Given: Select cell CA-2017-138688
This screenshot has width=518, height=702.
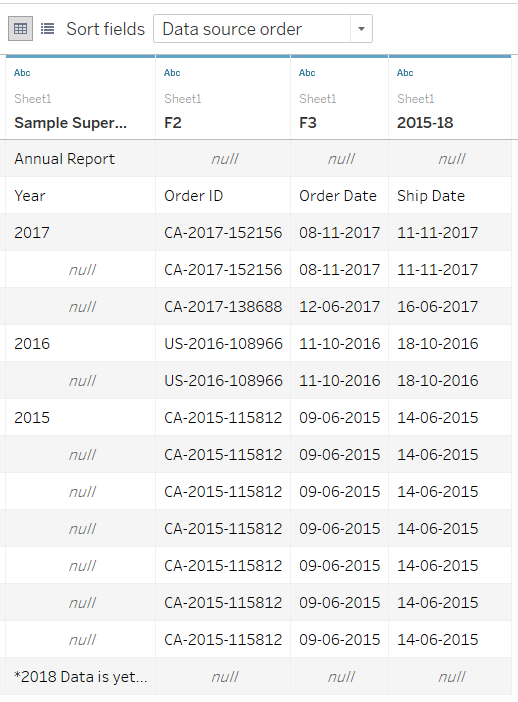Looking at the screenshot, I should pyautogui.click(x=223, y=307).
